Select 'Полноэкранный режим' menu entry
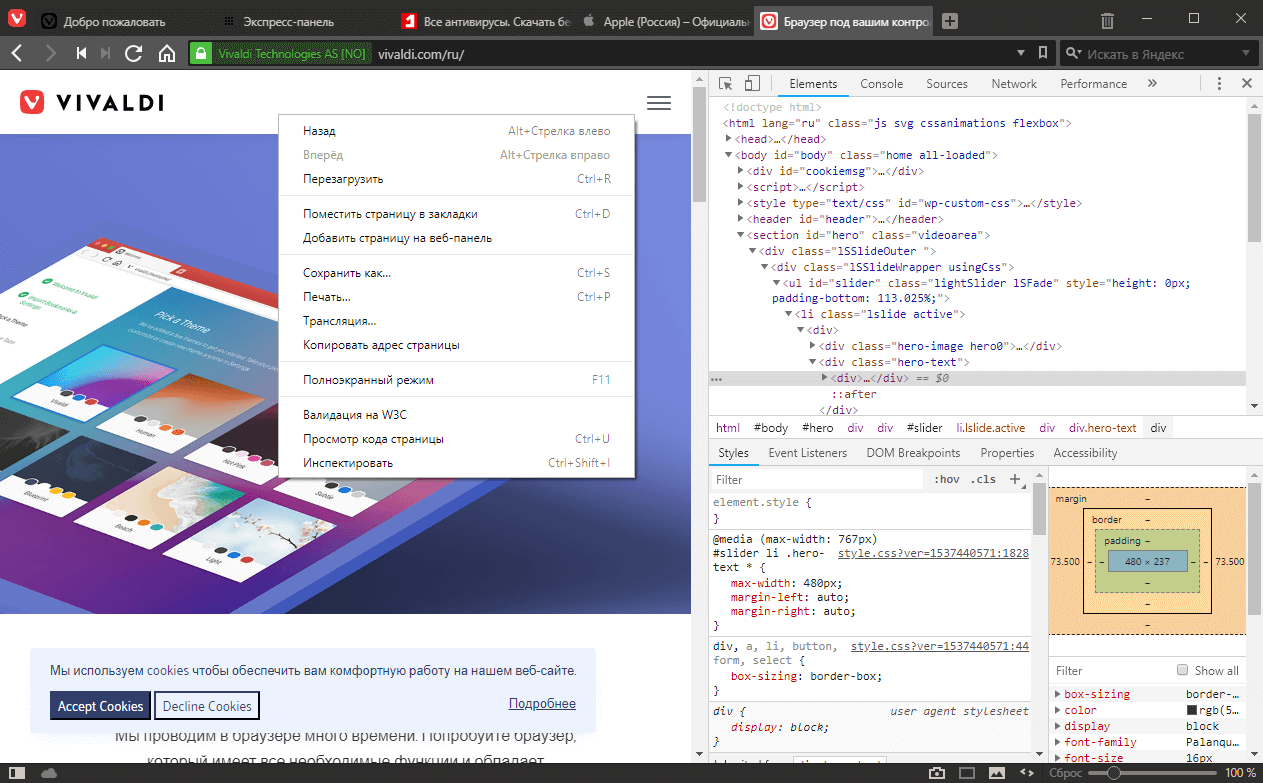The height and width of the screenshot is (783, 1263). pos(457,380)
